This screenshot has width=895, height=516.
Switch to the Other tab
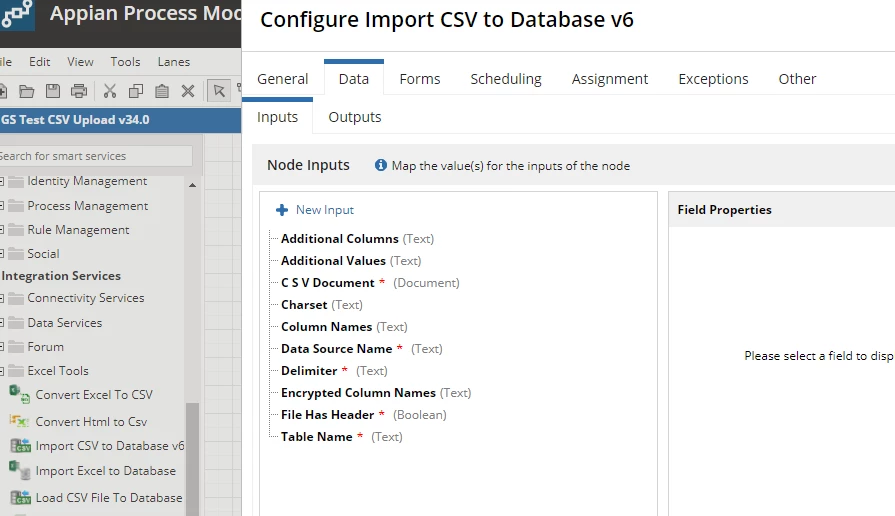[797, 79]
